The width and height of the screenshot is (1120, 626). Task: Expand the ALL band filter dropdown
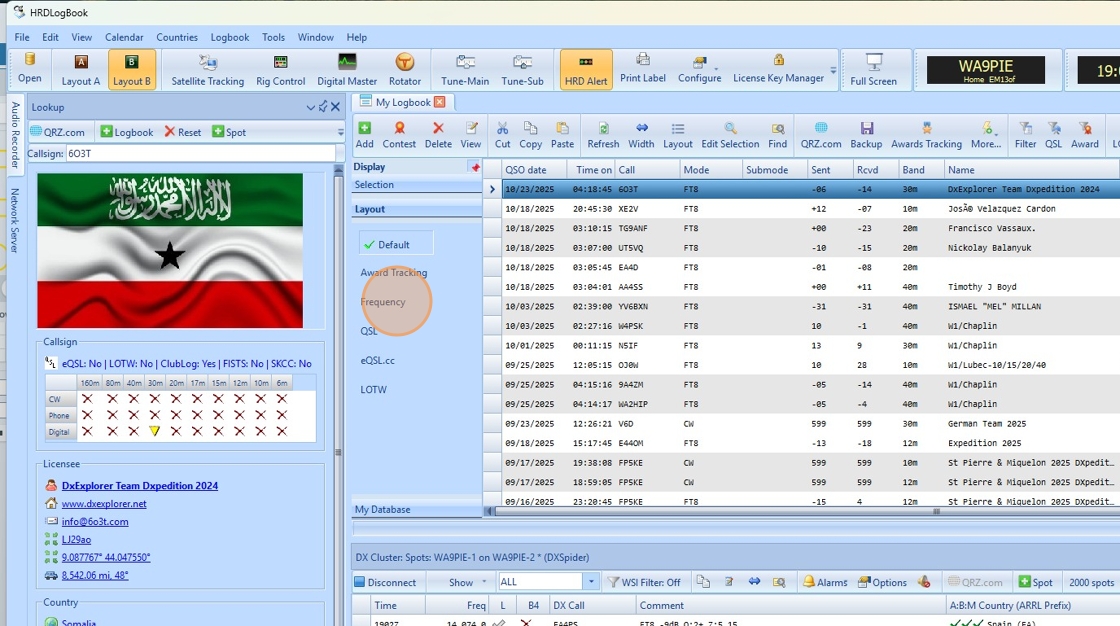591,582
